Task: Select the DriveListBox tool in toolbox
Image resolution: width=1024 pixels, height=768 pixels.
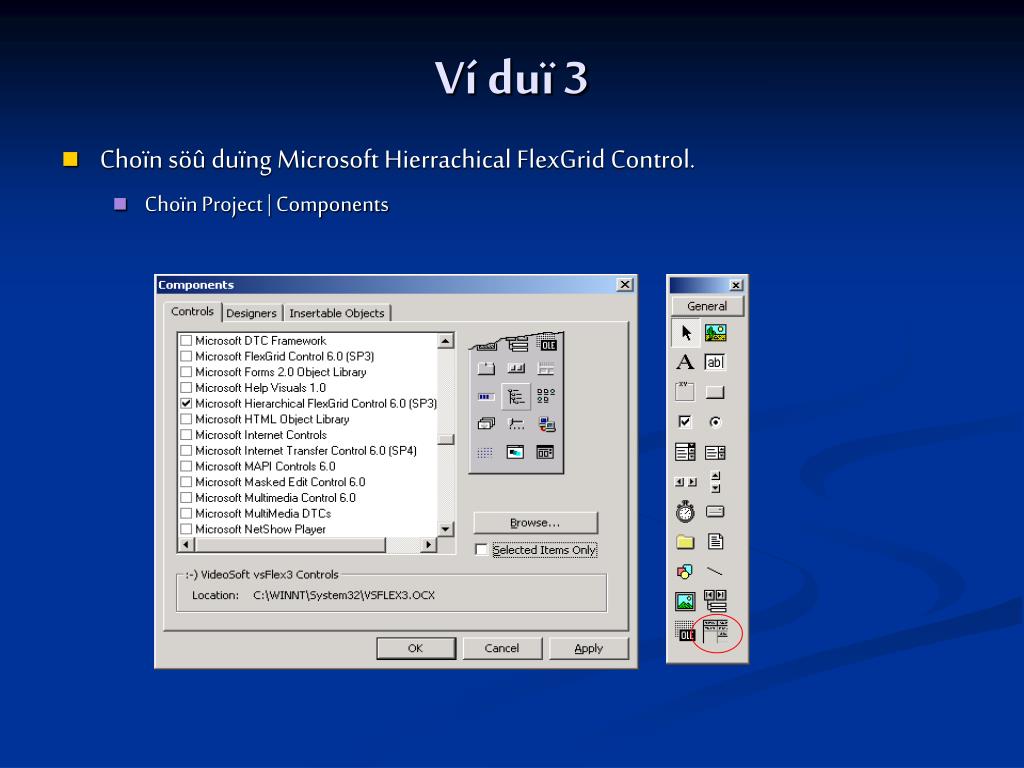Action: (x=715, y=511)
